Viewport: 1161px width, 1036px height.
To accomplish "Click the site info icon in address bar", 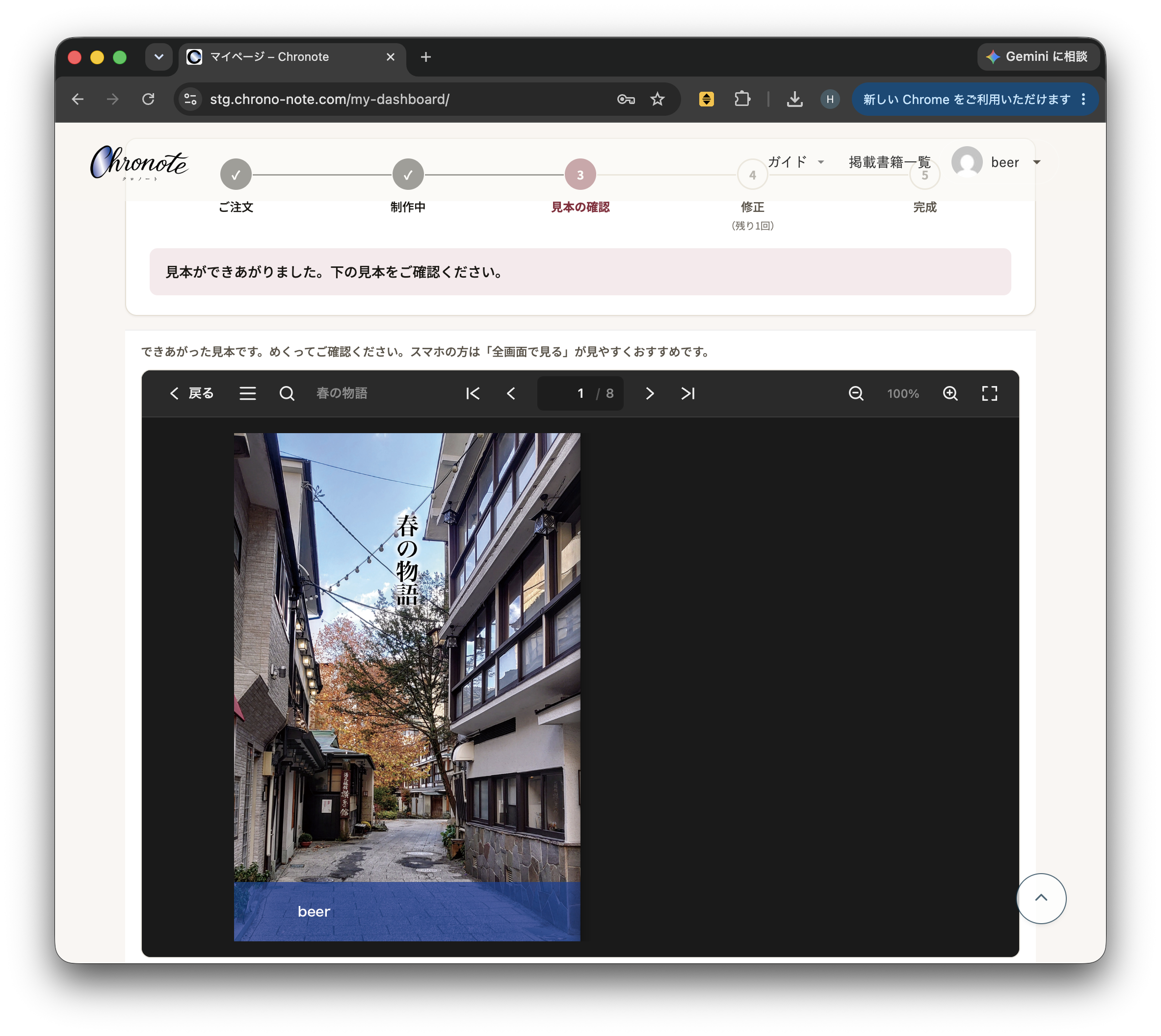I will click(191, 99).
